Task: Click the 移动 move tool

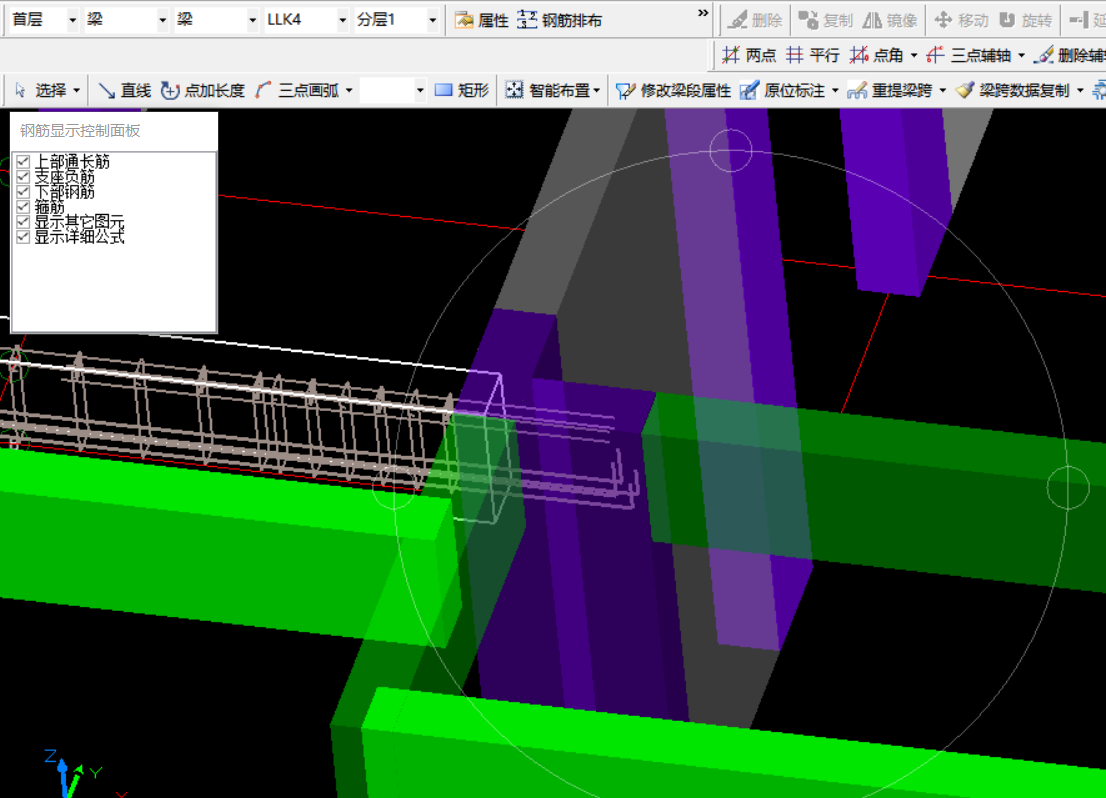Action: tap(961, 20)
